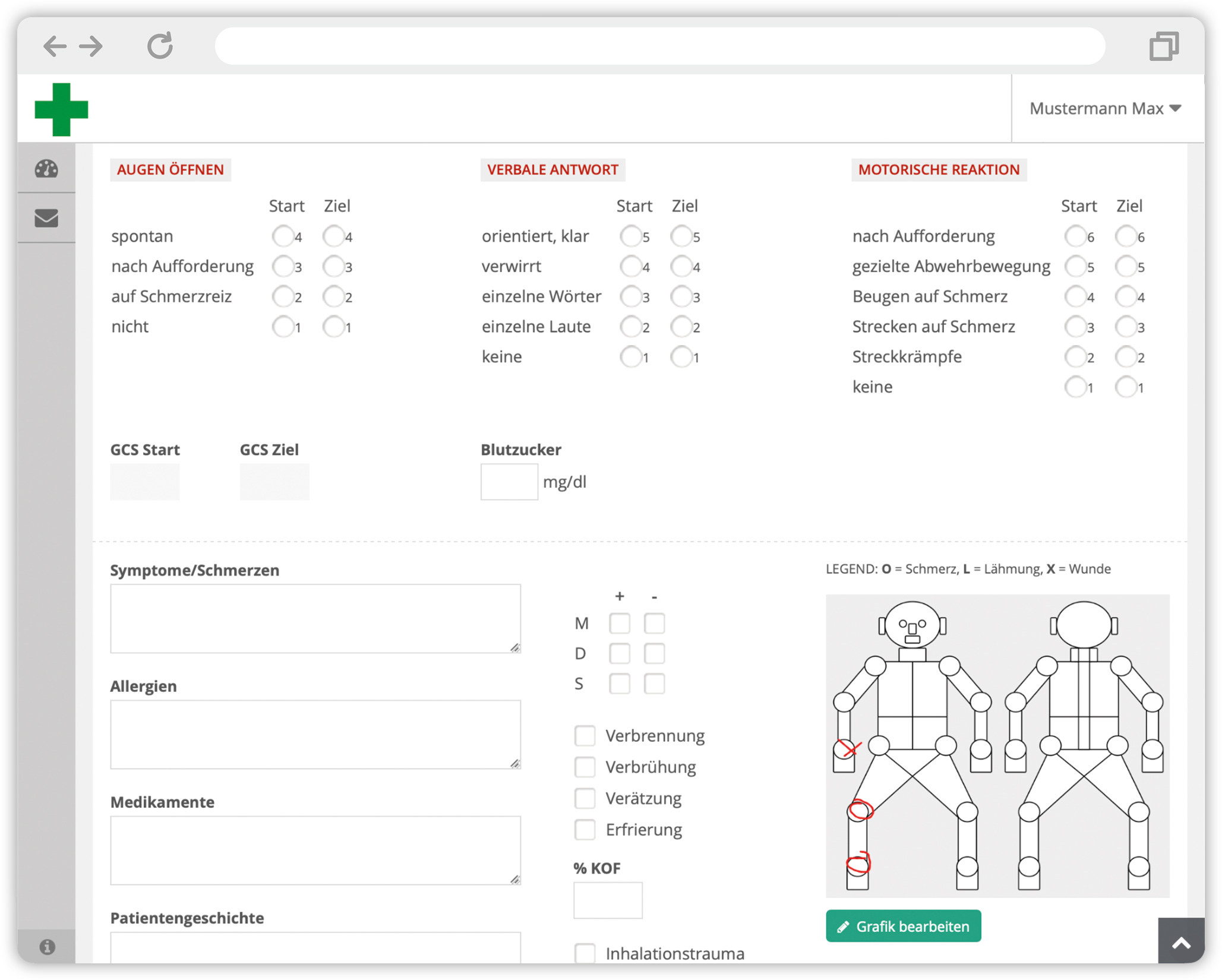Click the Grafik bearbeiten button
Image resolution: width=1222 pixels, height=980 pixels.
[x=903, y=926]
